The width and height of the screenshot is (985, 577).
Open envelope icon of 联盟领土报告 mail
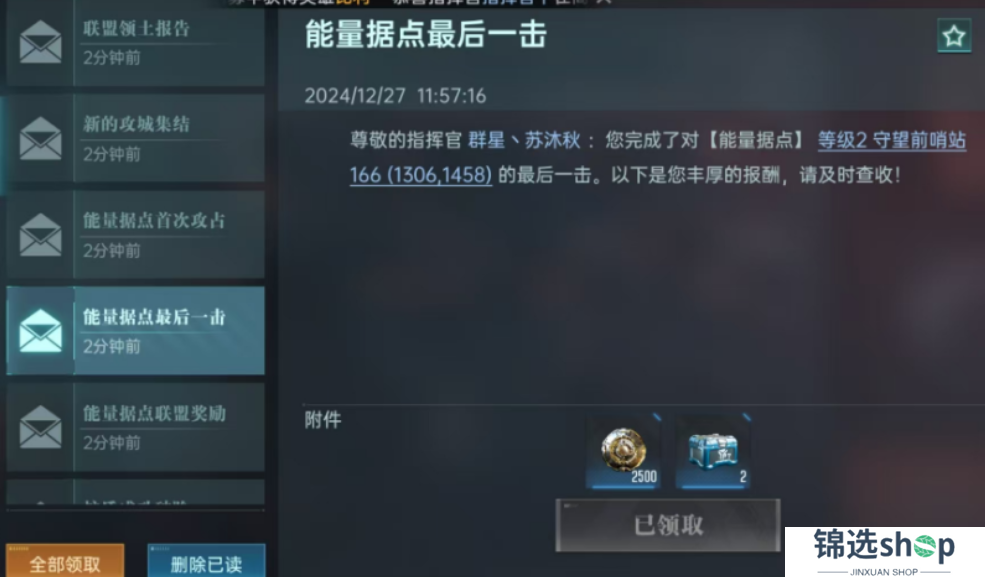[40, 42]
